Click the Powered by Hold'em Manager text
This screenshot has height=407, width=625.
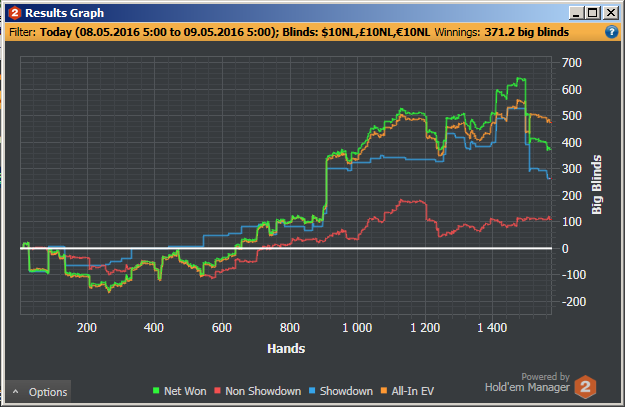tap(527, 382)
